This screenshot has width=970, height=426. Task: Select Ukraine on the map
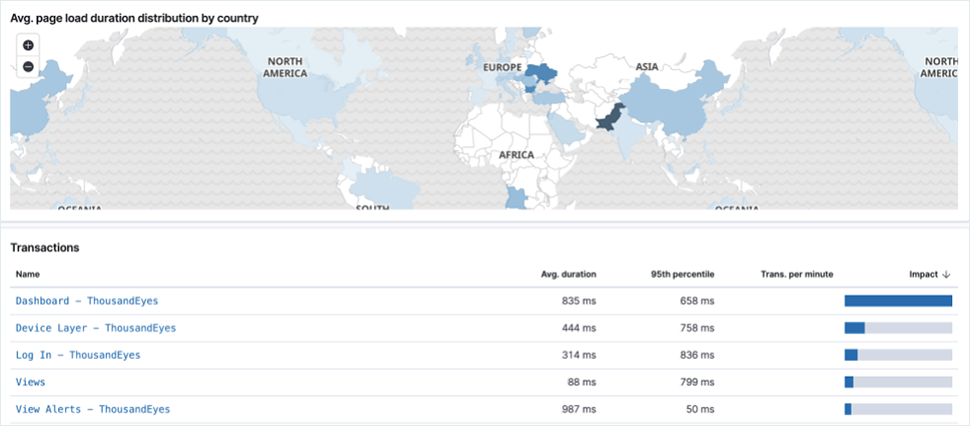pos(541,73)
